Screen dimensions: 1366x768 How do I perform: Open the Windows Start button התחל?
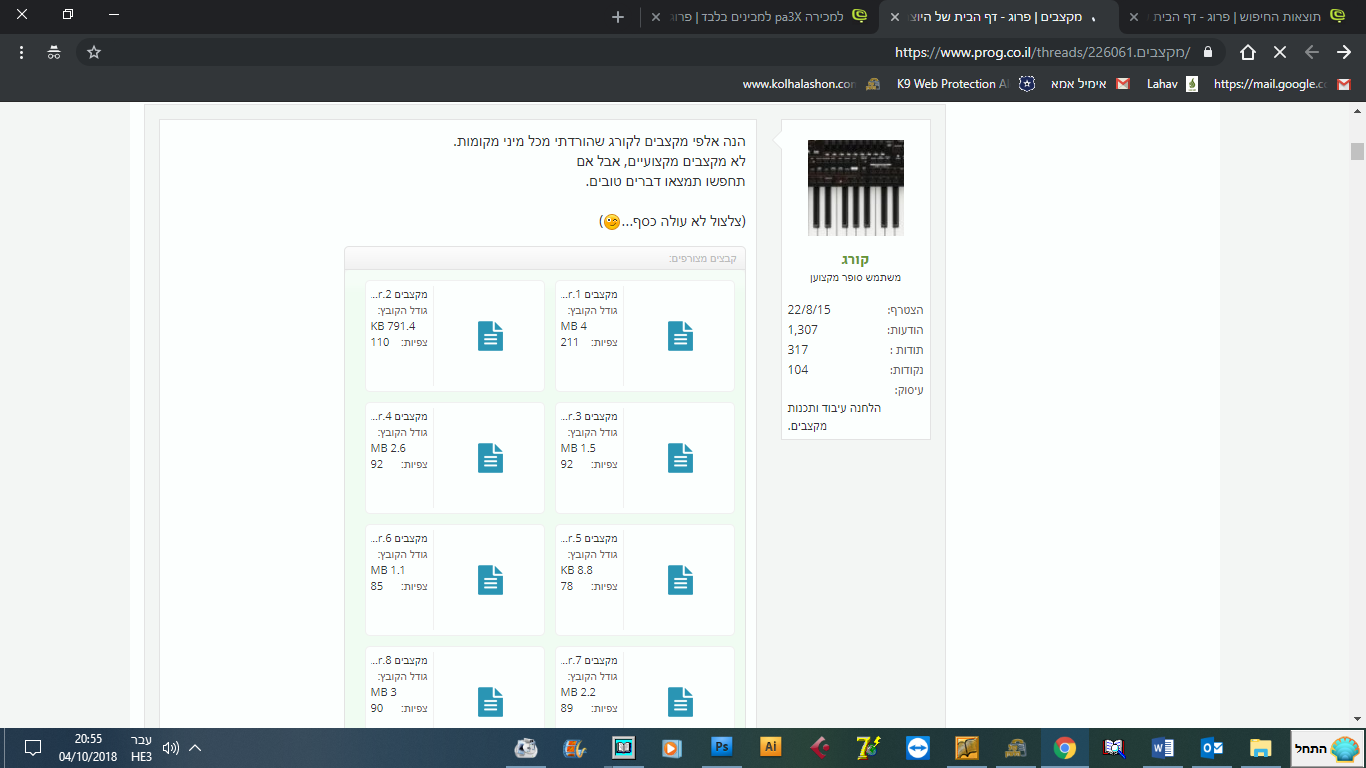pyautogui.click(x=1328, y=748)
